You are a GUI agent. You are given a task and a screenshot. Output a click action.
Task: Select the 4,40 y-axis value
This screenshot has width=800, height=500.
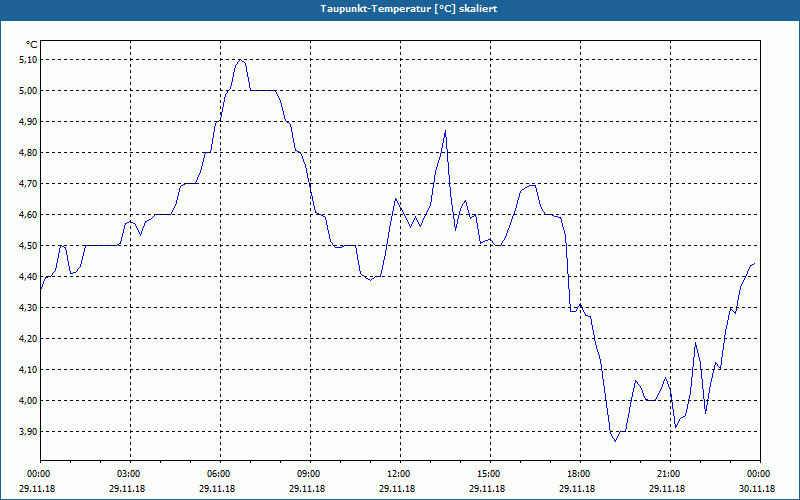28,277
